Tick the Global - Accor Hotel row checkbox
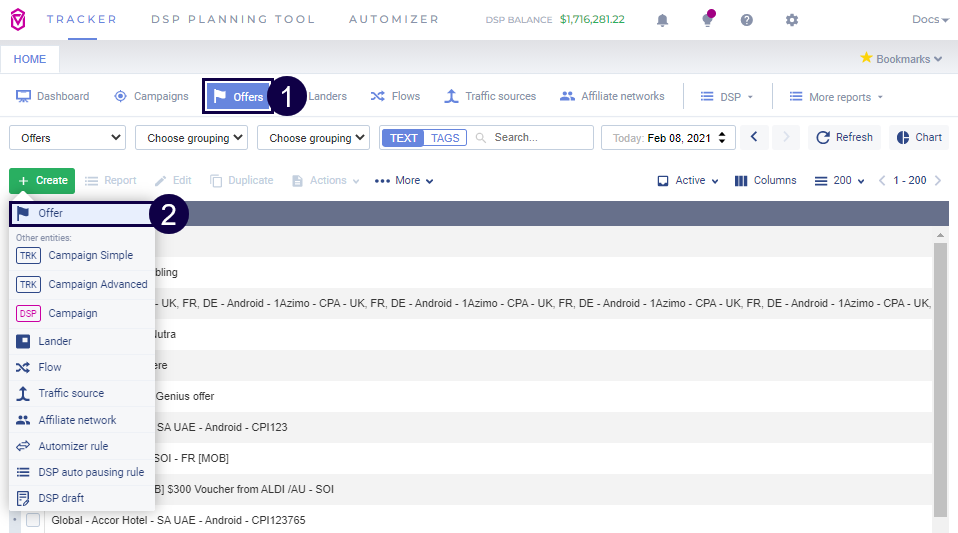 click(x=33, y=520)
